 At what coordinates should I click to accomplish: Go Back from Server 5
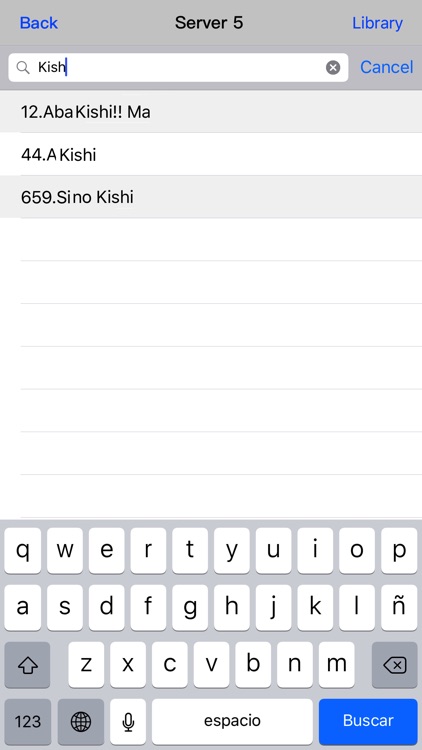click(39, 23)
